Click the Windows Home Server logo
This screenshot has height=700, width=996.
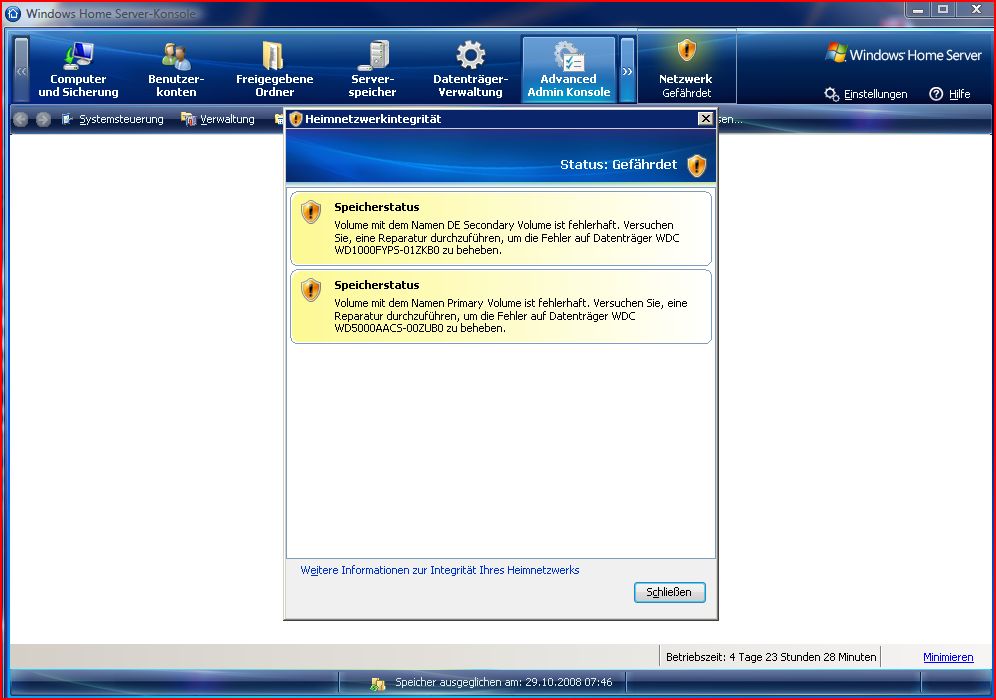[x=903, y=55]
